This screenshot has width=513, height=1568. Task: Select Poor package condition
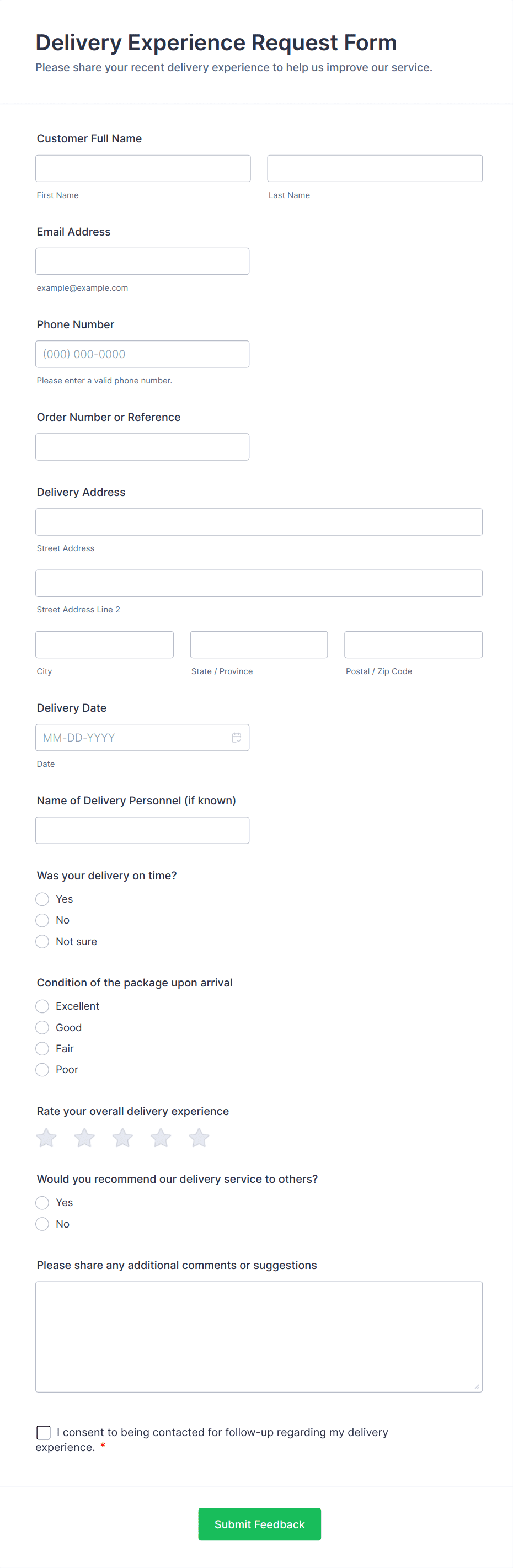[42, 1069]
